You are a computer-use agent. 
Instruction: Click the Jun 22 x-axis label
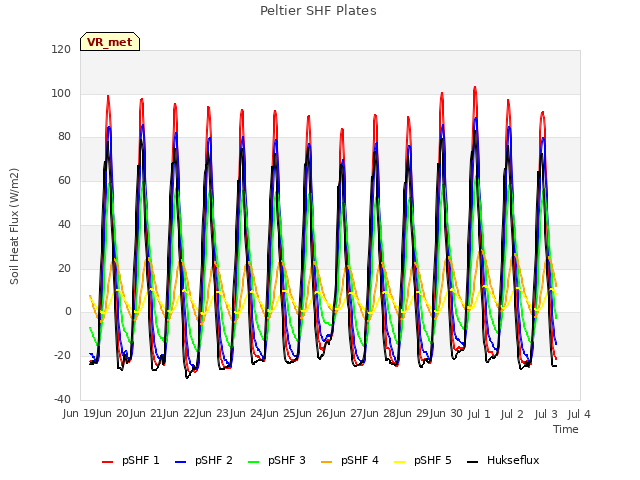tap(179, 414)
